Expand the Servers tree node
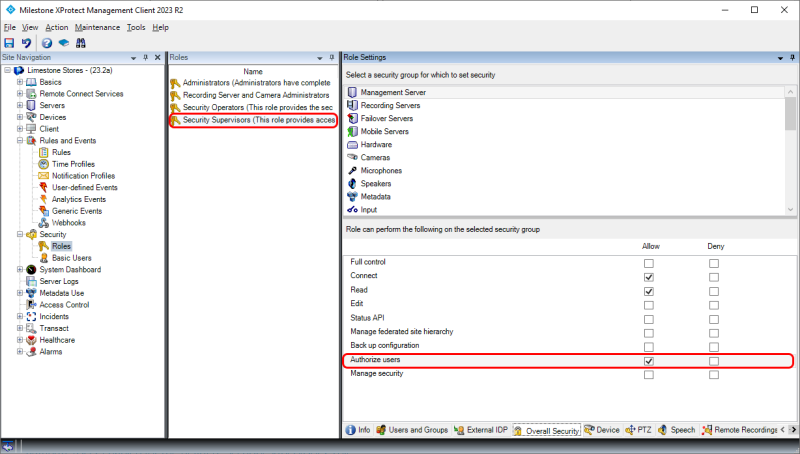Screen dimensions: 800x454 [20, 106]
